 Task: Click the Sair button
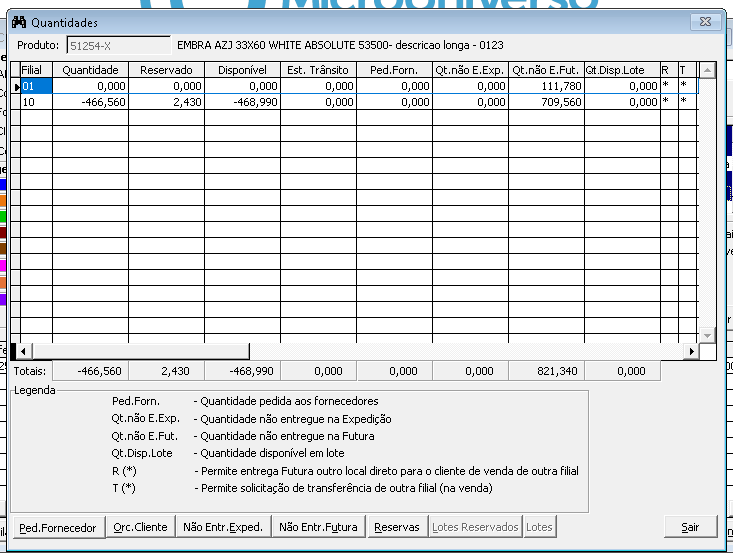(x=690, y=527)
